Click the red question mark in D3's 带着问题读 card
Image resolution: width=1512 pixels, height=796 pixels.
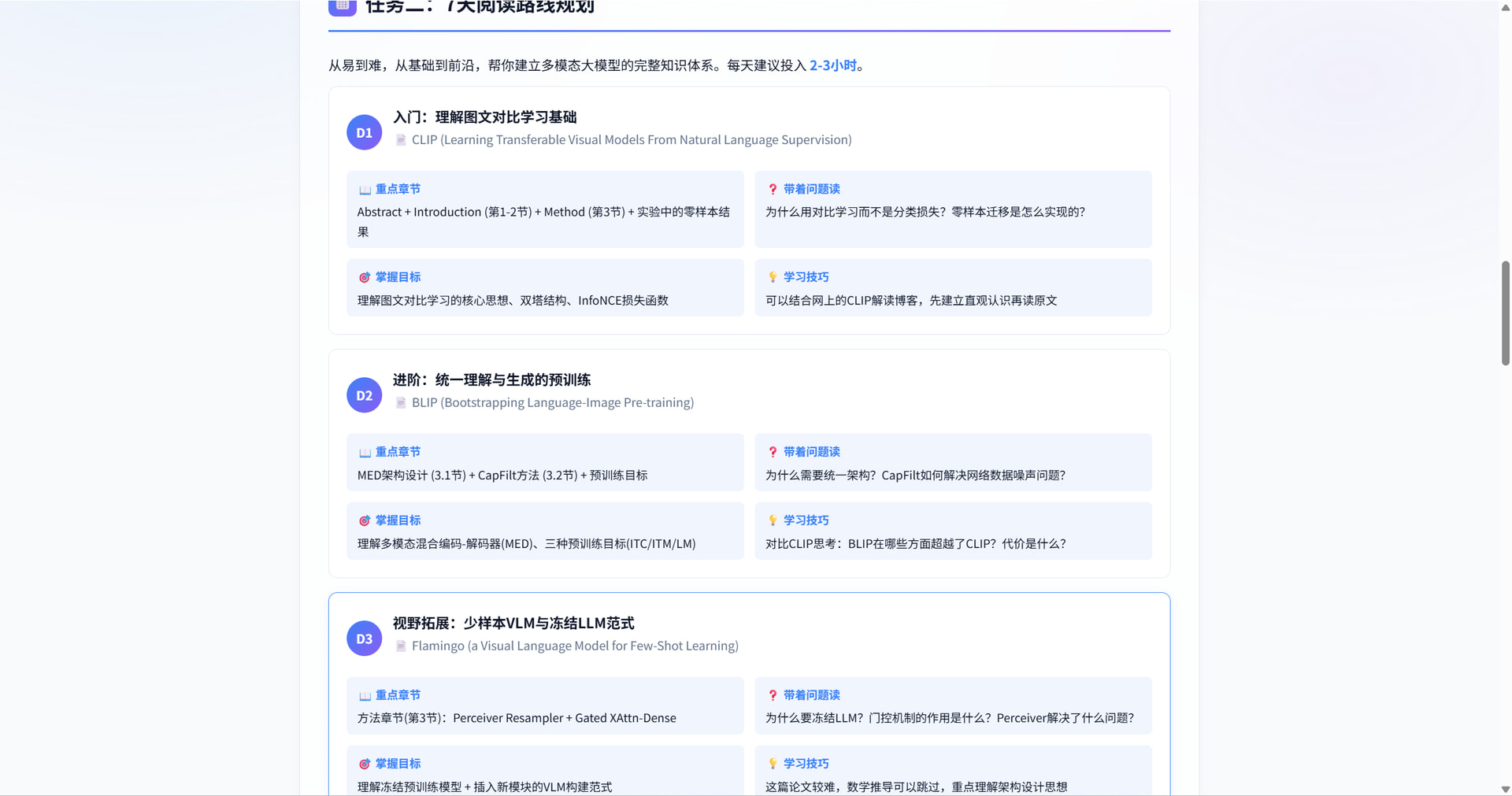pyautogui.click(x=773, y=695)
